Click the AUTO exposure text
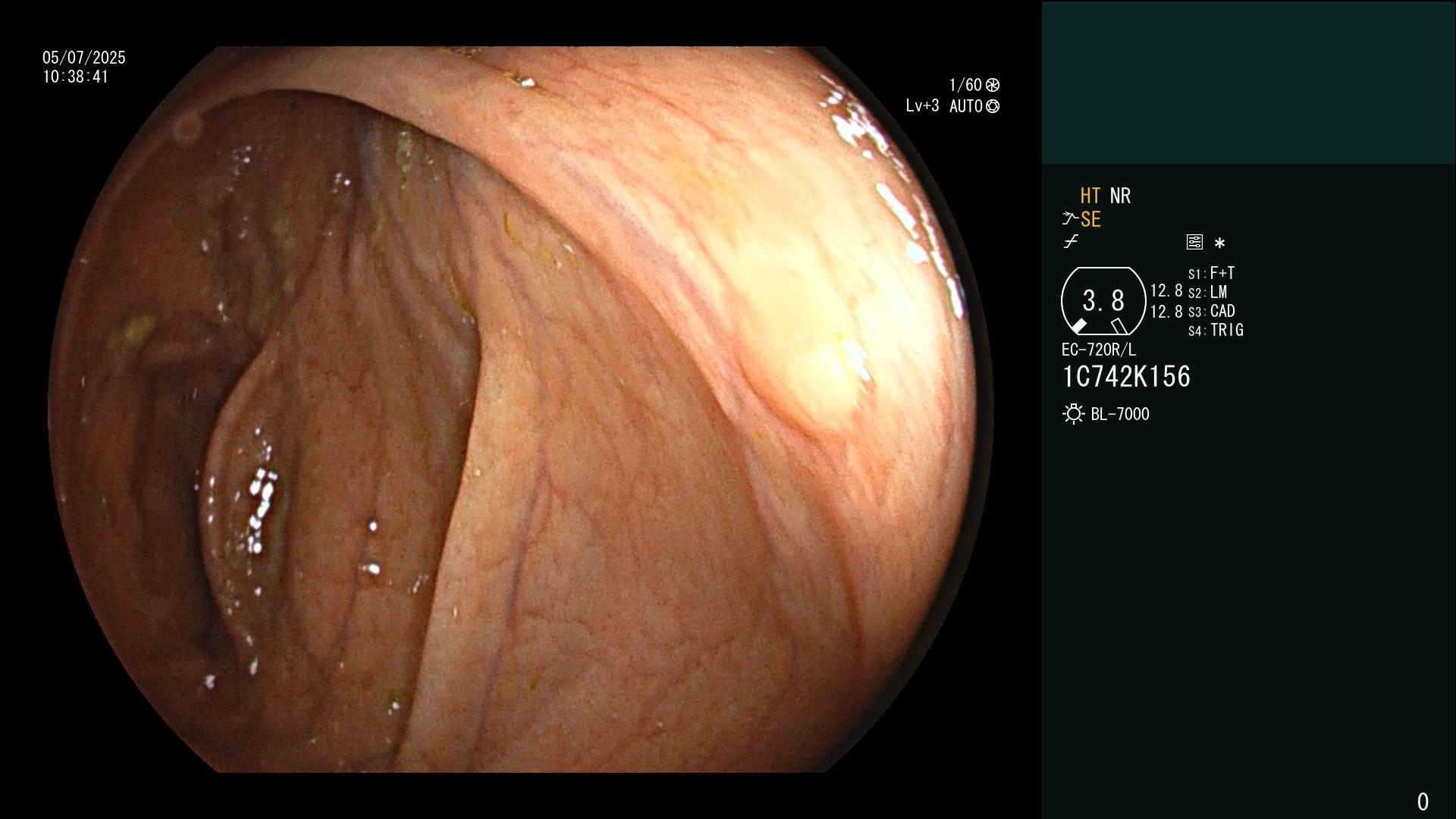Image resolution: width=1456 pixels, height=819 pixels. click(965, 106)
